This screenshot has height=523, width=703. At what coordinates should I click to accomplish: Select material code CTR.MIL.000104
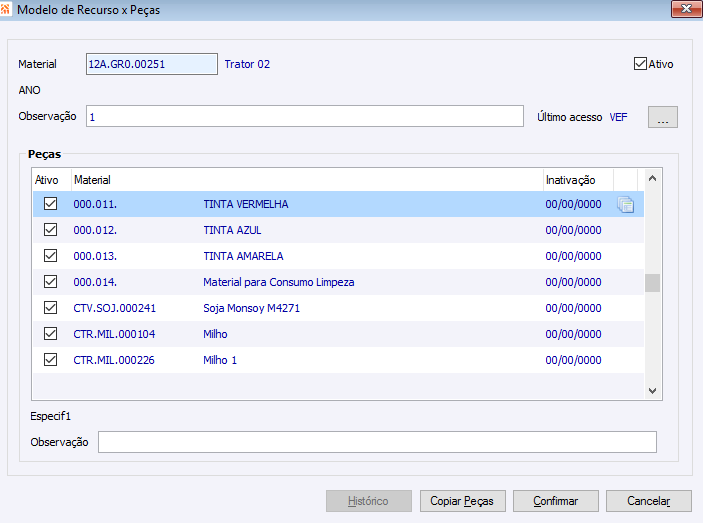click(114, 334)
